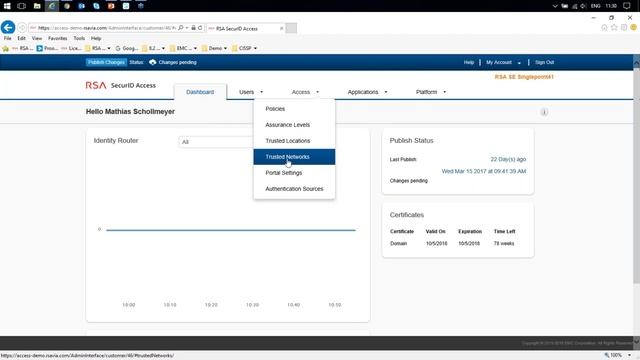Click the network icon in system tray
Image resolution: width=640 pixels, height=360 pixels.
[574, 6]
